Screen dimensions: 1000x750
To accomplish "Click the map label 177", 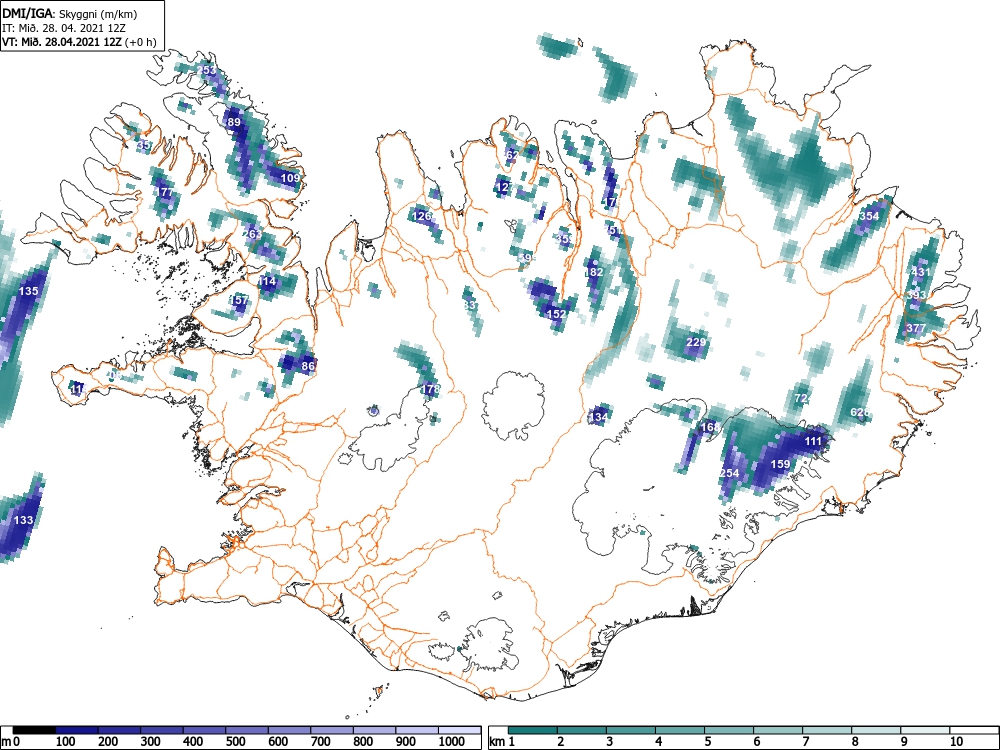I will 165,192.
